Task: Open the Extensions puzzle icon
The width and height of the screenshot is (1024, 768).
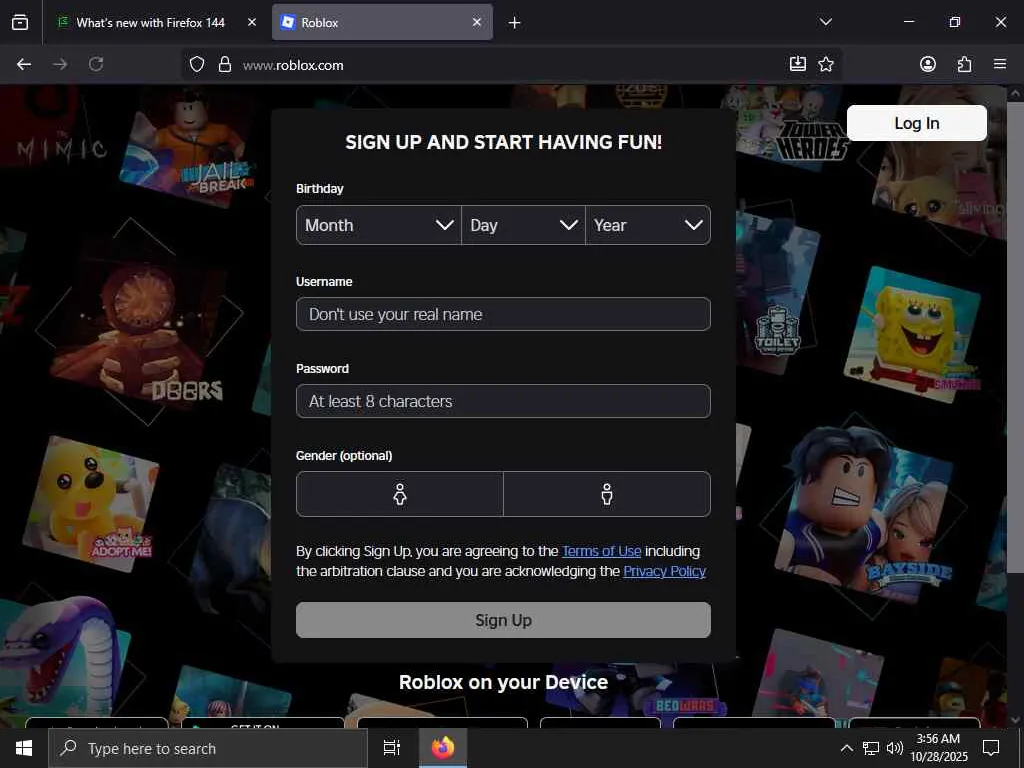Action: point(965,64)
